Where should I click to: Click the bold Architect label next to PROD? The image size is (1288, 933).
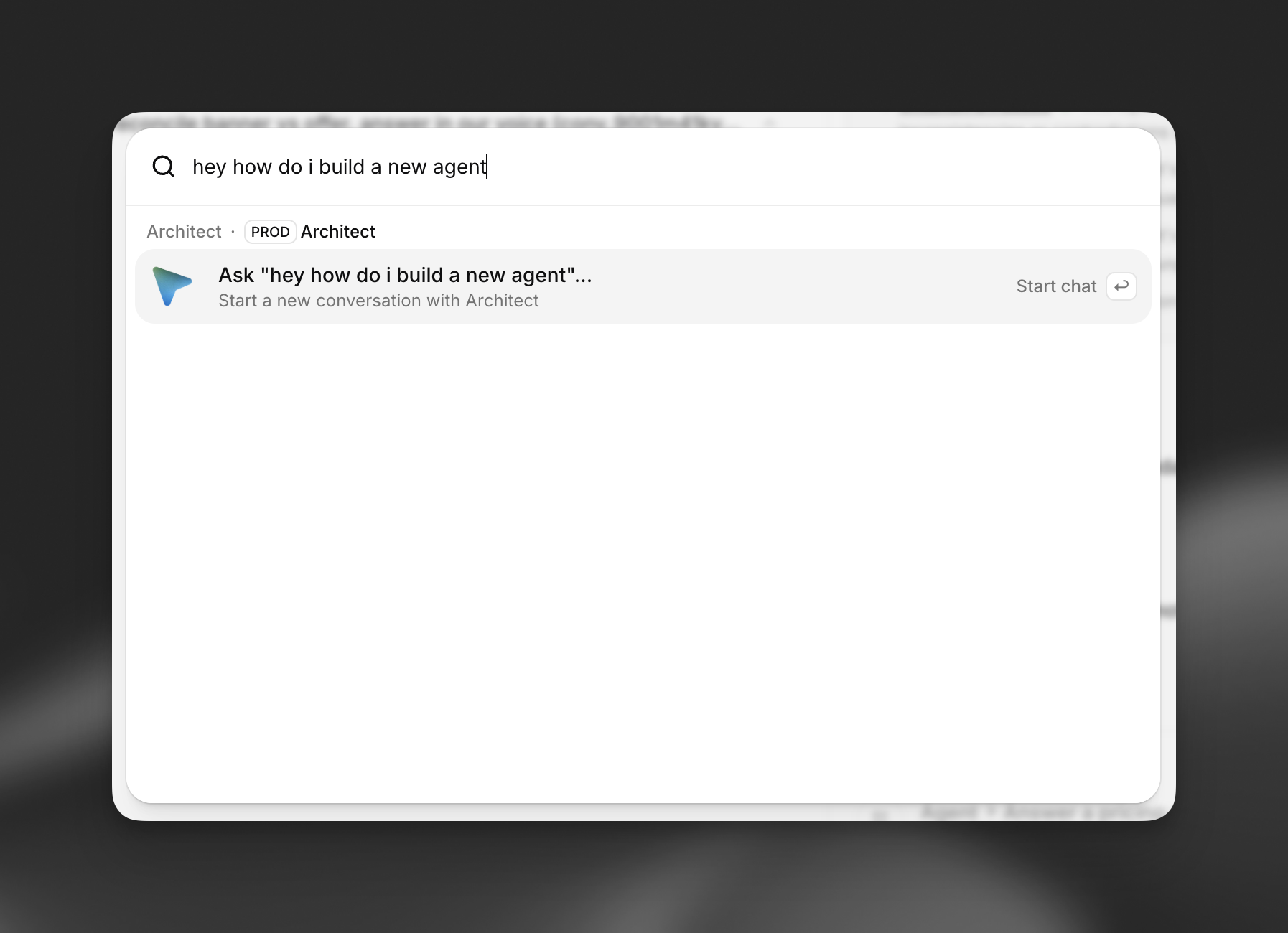(338, 232)
